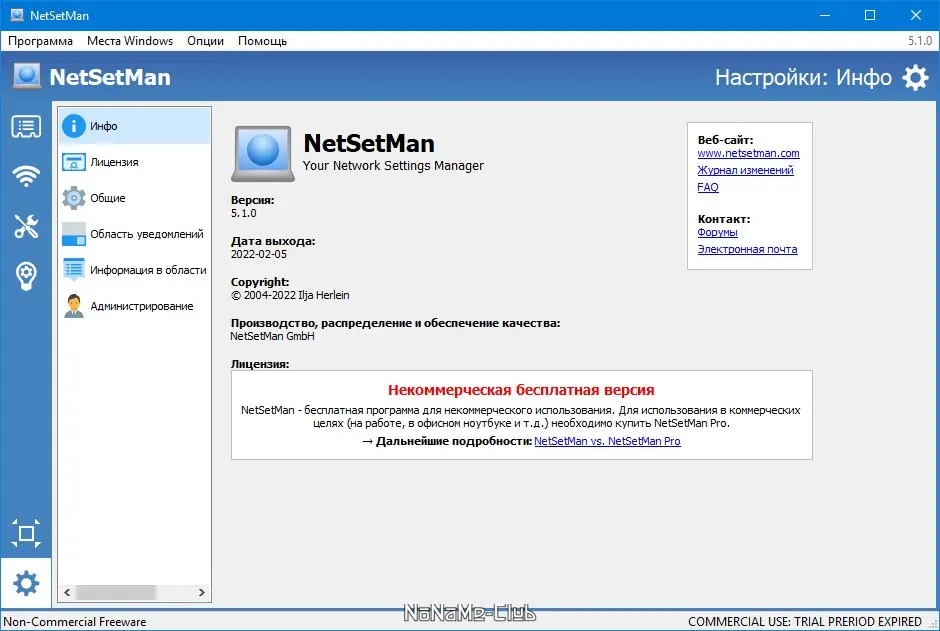
Task: Click the 5.1.0 value under Версия
Action: click(243, 213)
